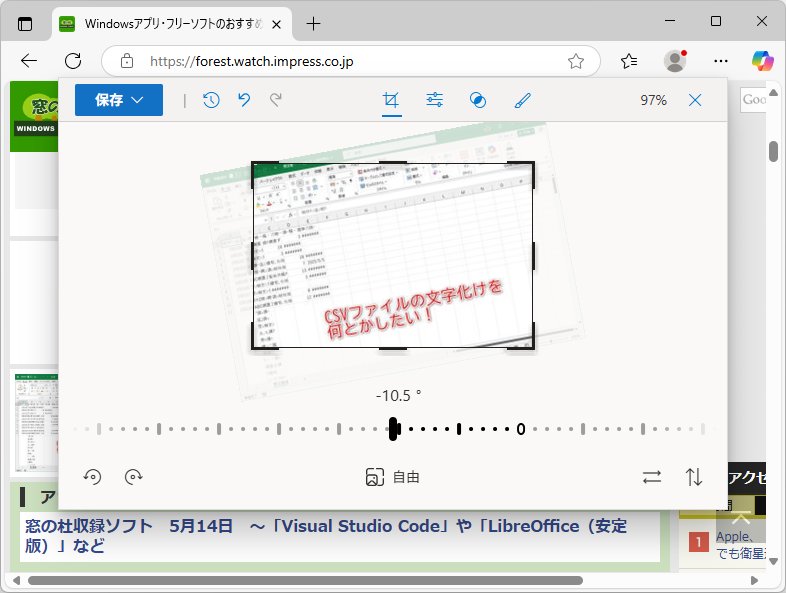
Task: Open the tab actions menu icon
Action: [x=25, y=24]
